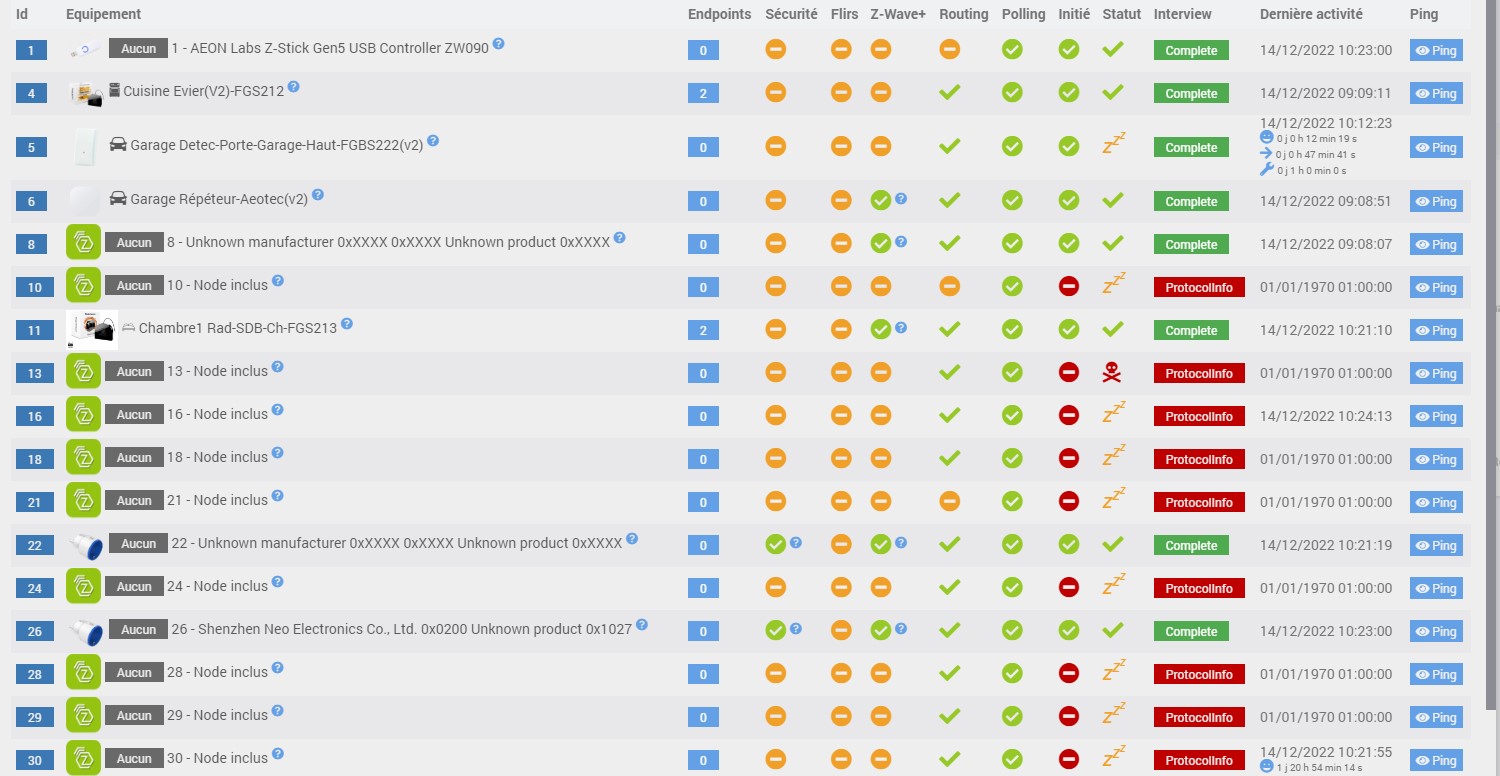Ping node 5 Garage Detec-Porte
1500x776 pixels.
tap(1436, 147)
